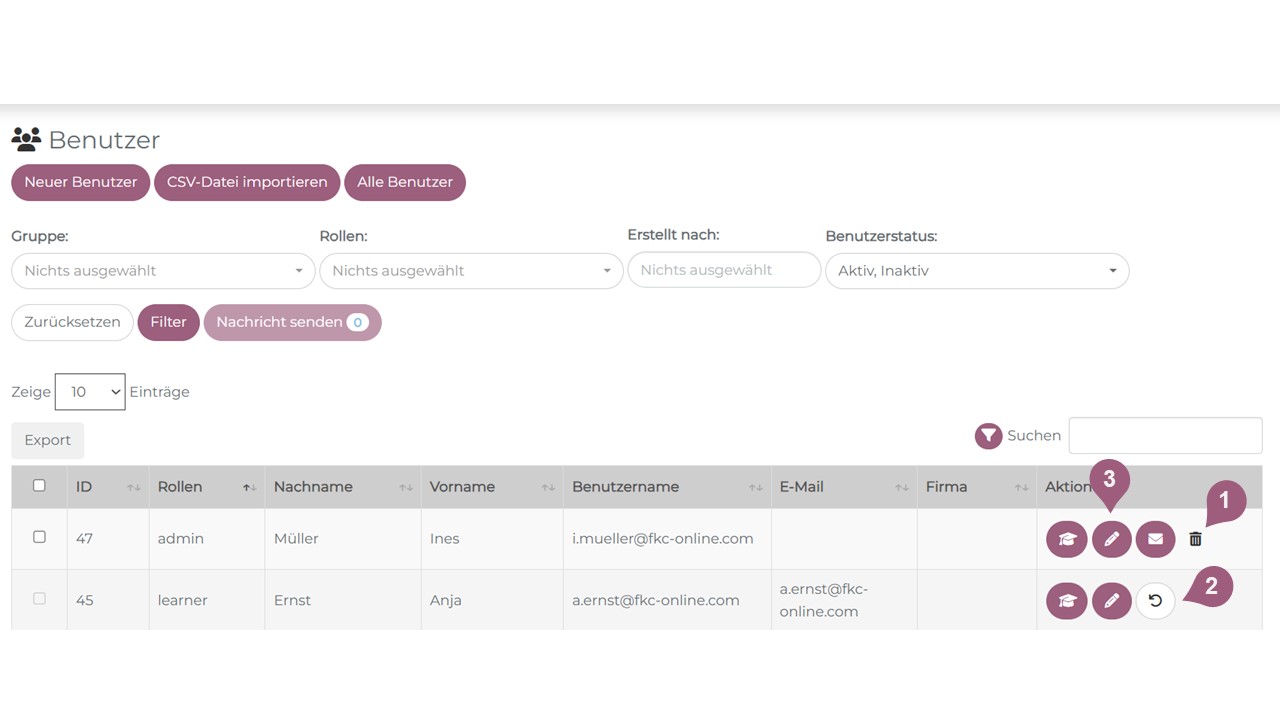Screen dimensions: 1280x720
Task: Open graduation cap icon for user Ernst
Action: (1066, 601)
